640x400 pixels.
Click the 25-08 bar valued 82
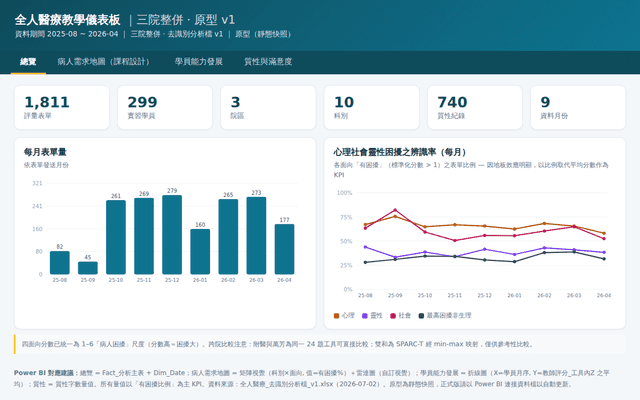(60, 262)
